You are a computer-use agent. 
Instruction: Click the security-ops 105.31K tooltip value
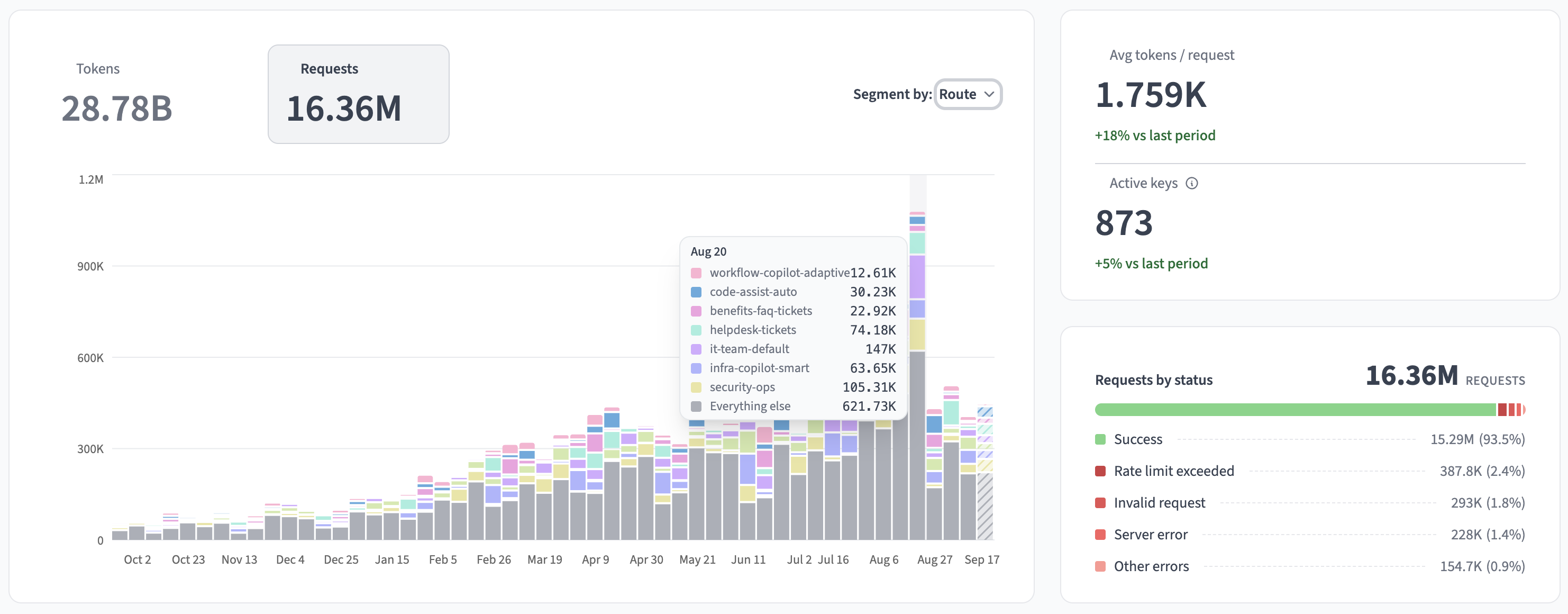869,387
